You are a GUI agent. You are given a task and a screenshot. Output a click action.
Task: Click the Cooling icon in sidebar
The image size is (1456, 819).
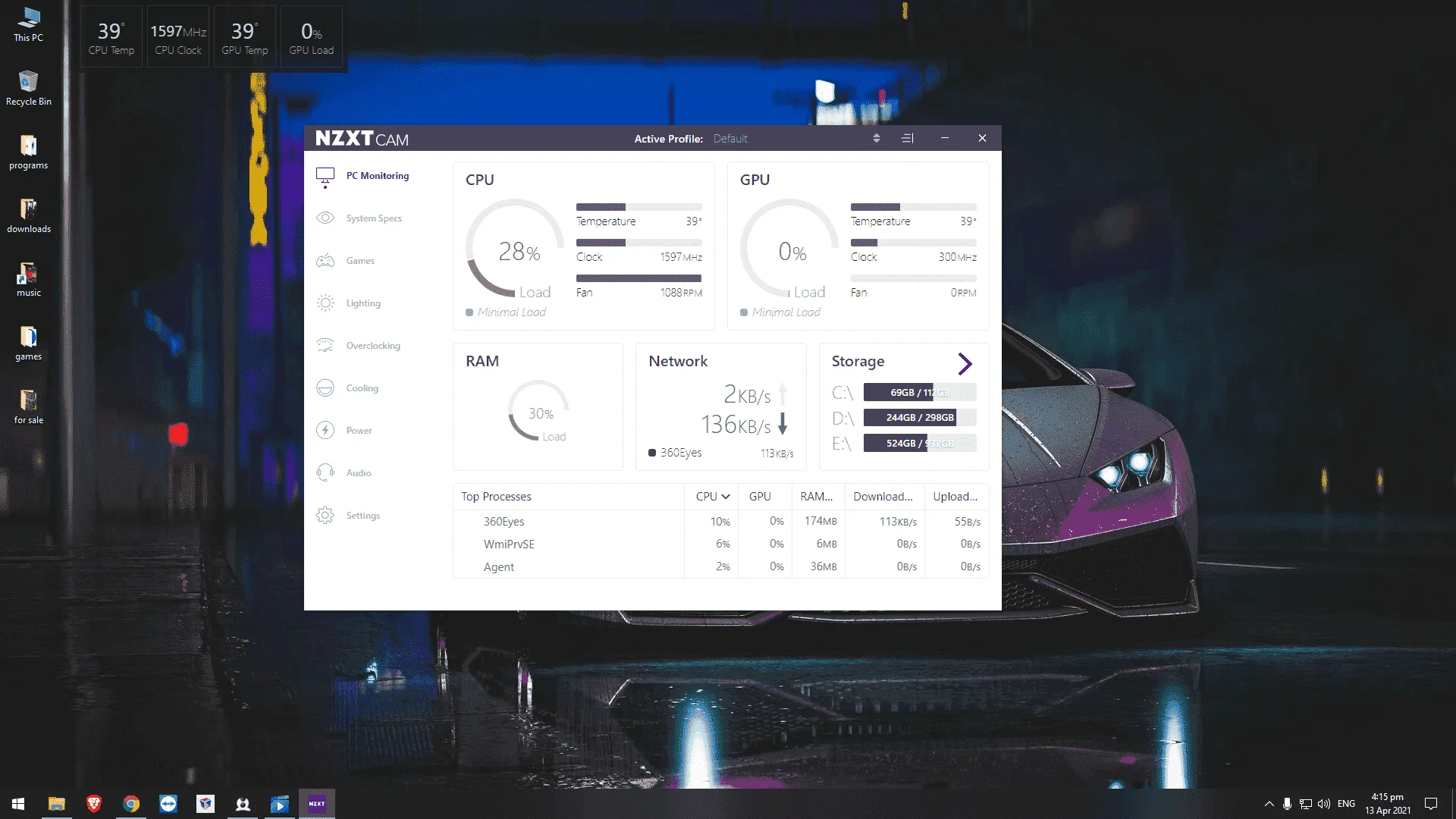[325, 388]
